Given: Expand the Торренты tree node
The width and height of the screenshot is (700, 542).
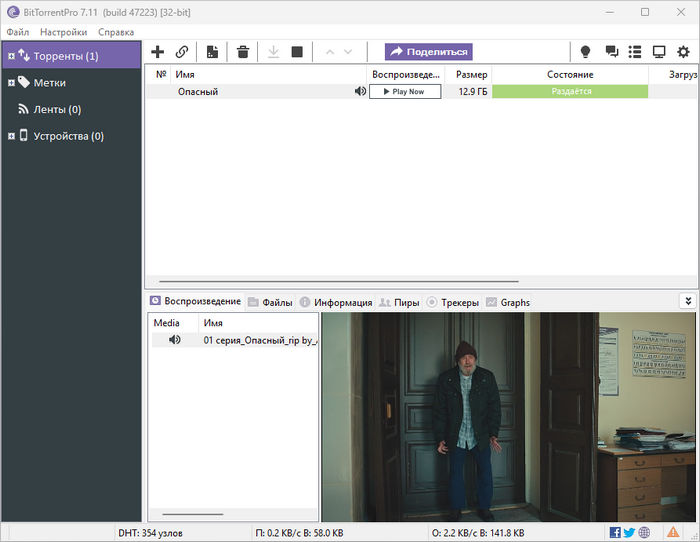Looking at the screenshot, I should coord(11,56).
